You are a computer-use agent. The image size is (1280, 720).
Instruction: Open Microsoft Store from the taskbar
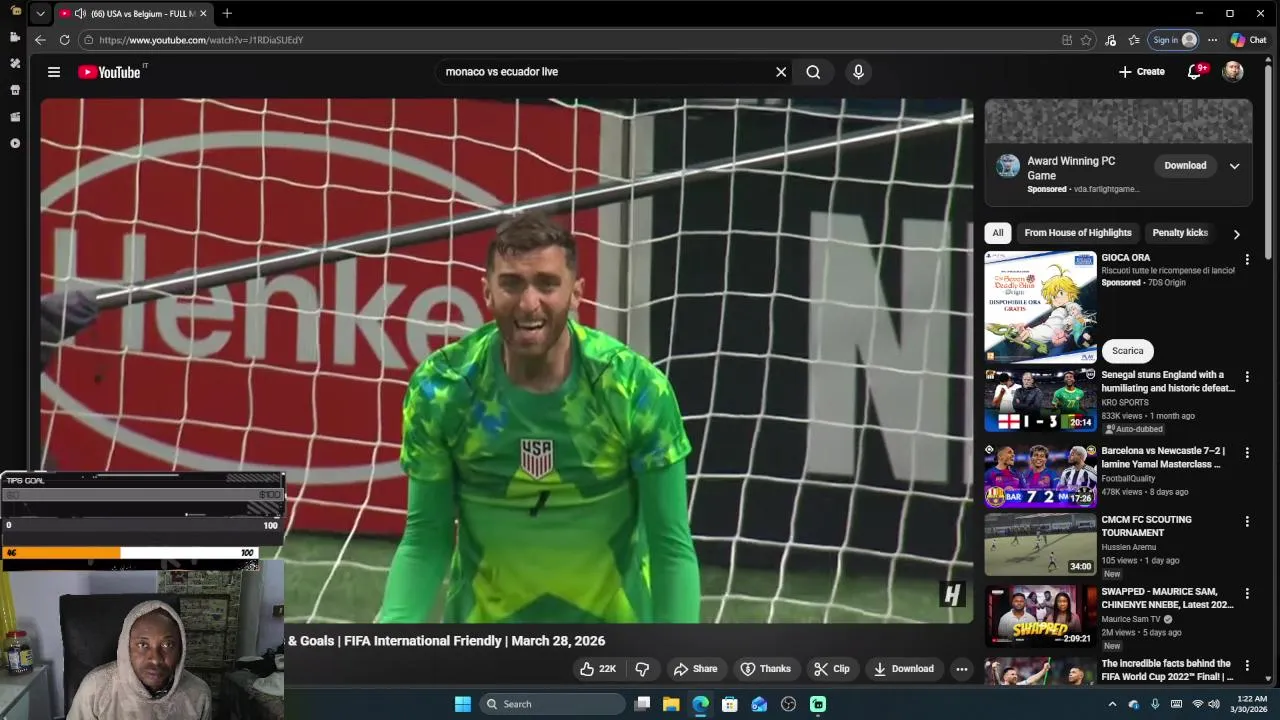730,704
